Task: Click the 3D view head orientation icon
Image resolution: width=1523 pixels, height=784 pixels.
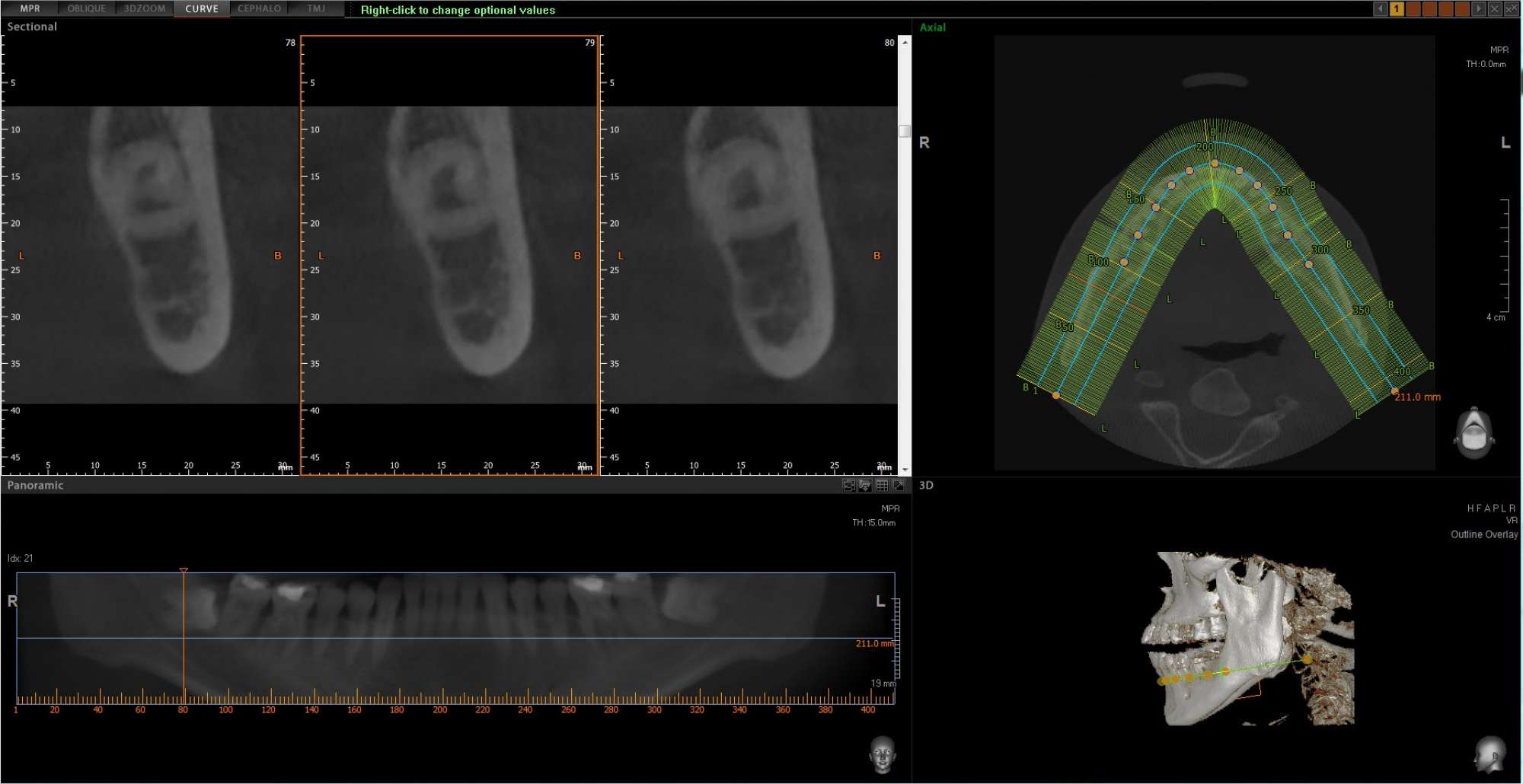Action: (1490, 754)
